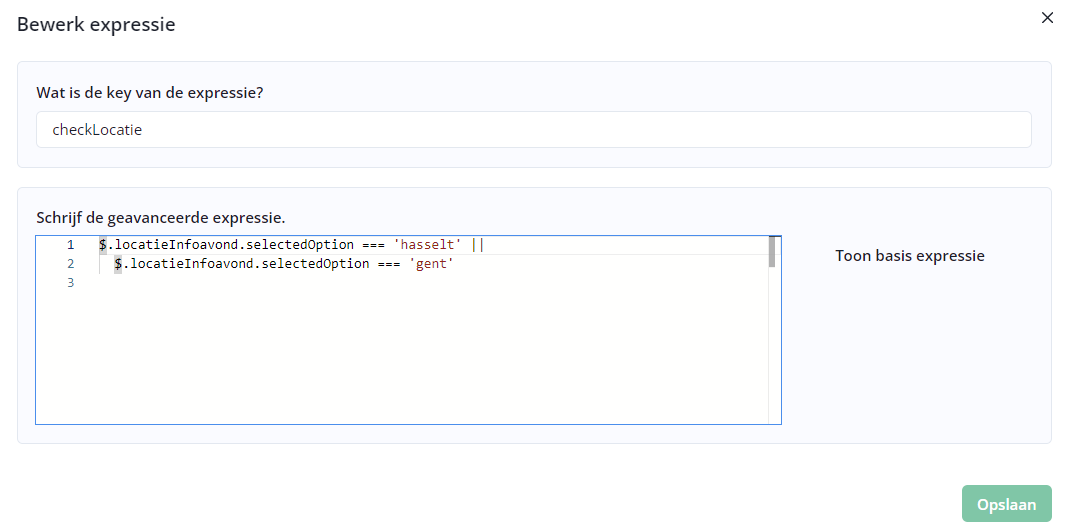
Task: Click the Opslaan button
Action: [1006, 504]
